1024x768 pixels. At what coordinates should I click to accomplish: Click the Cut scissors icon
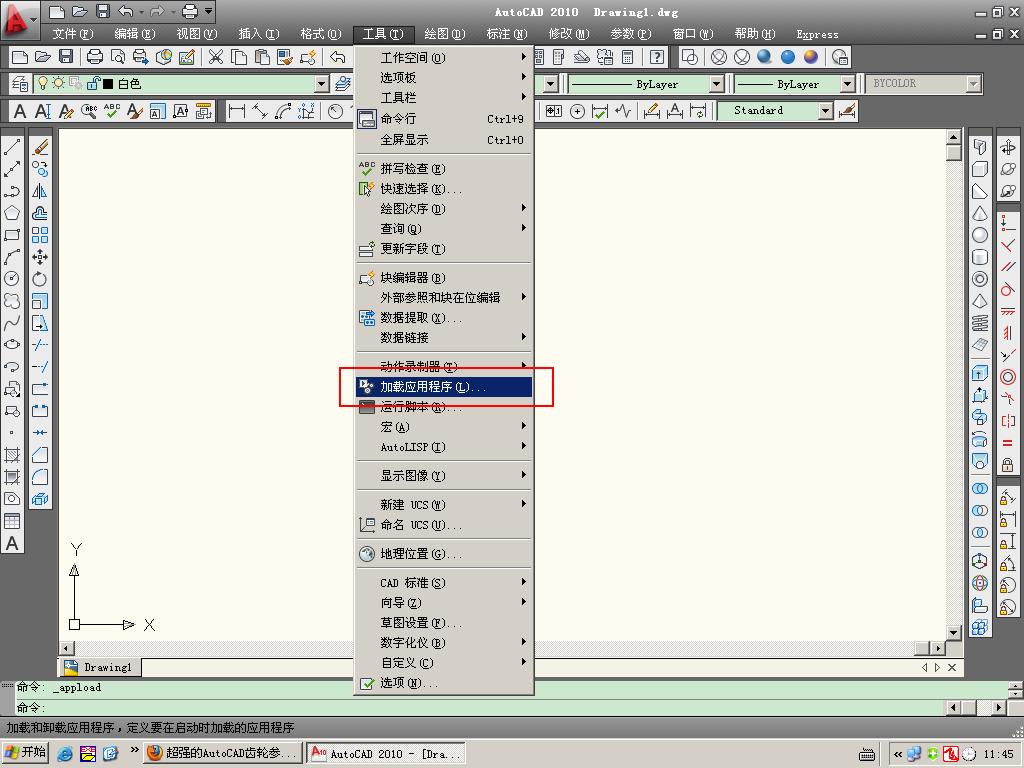pyautogui.click(x=216, y=57)
